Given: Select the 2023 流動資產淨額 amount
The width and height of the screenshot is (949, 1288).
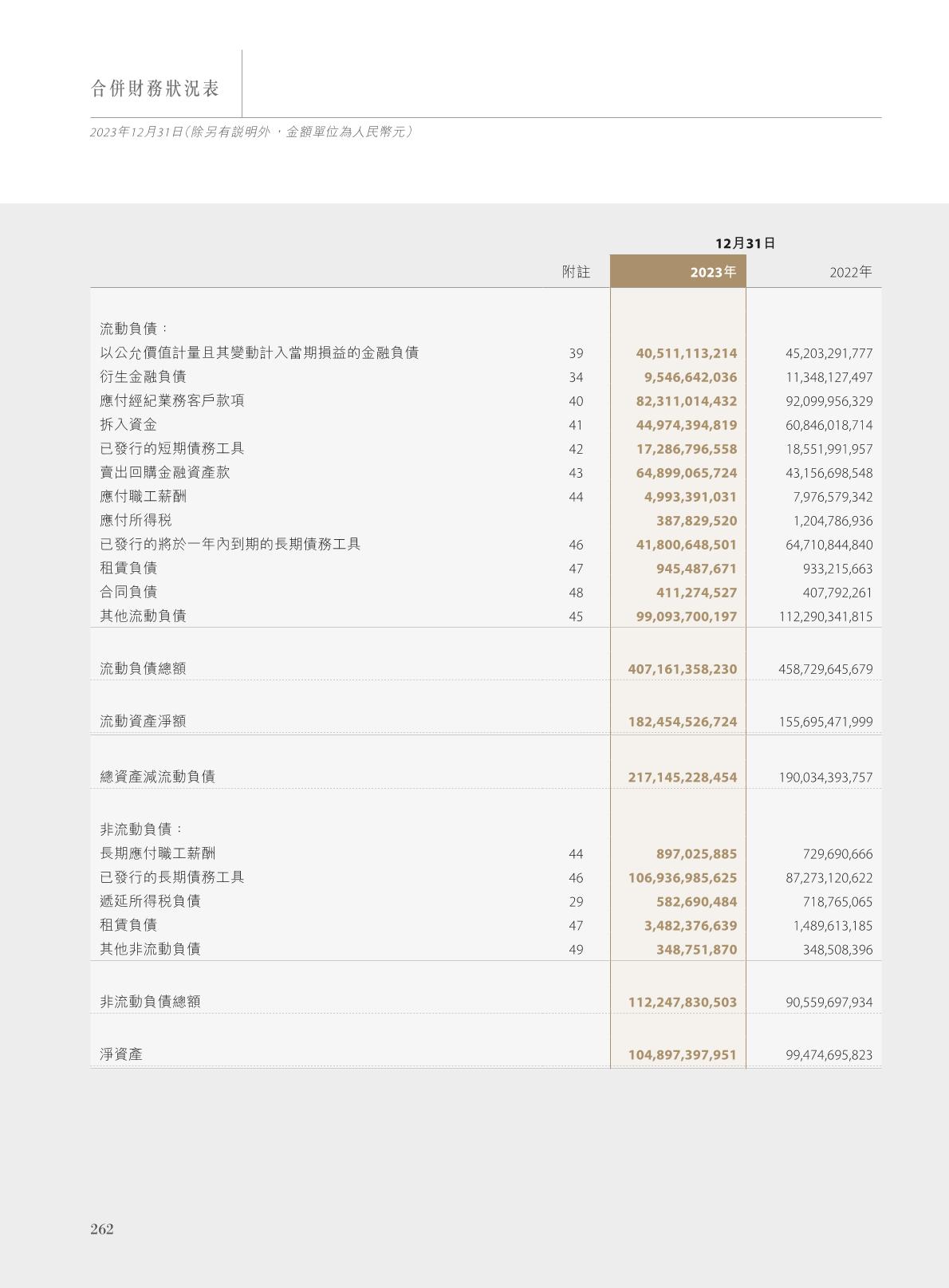Looking at the screenshot, I should [682, 722].
